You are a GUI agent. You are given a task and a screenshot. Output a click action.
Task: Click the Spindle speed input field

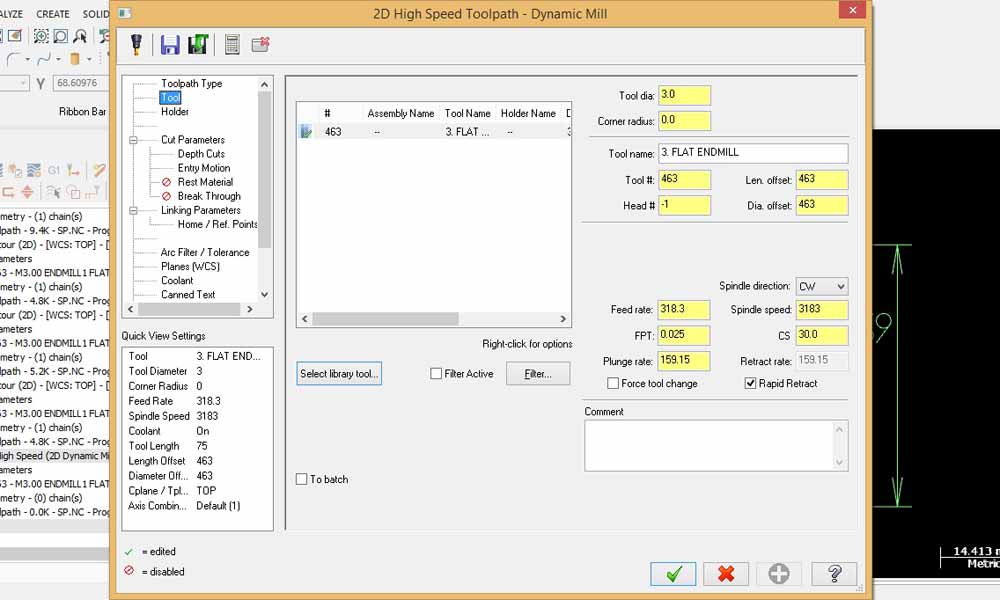(822, 309)
